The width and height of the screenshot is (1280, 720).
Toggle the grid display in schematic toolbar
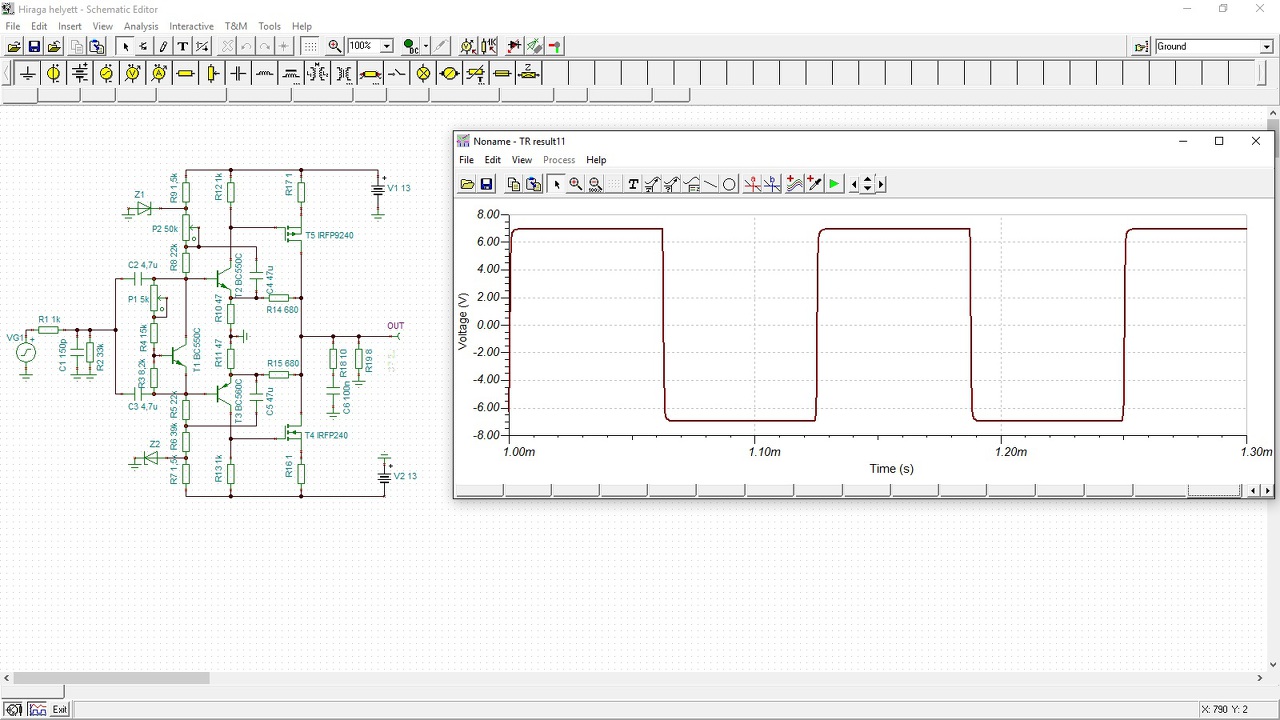(x=310, y=46)
